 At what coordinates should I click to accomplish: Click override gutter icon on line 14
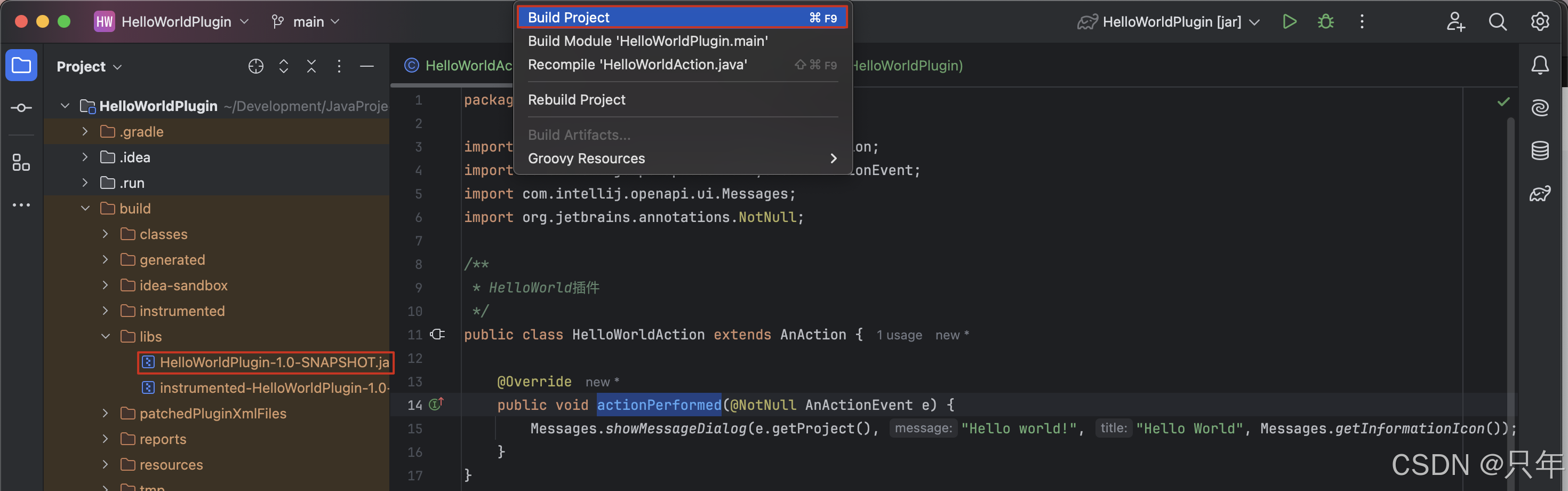(436, 404)
